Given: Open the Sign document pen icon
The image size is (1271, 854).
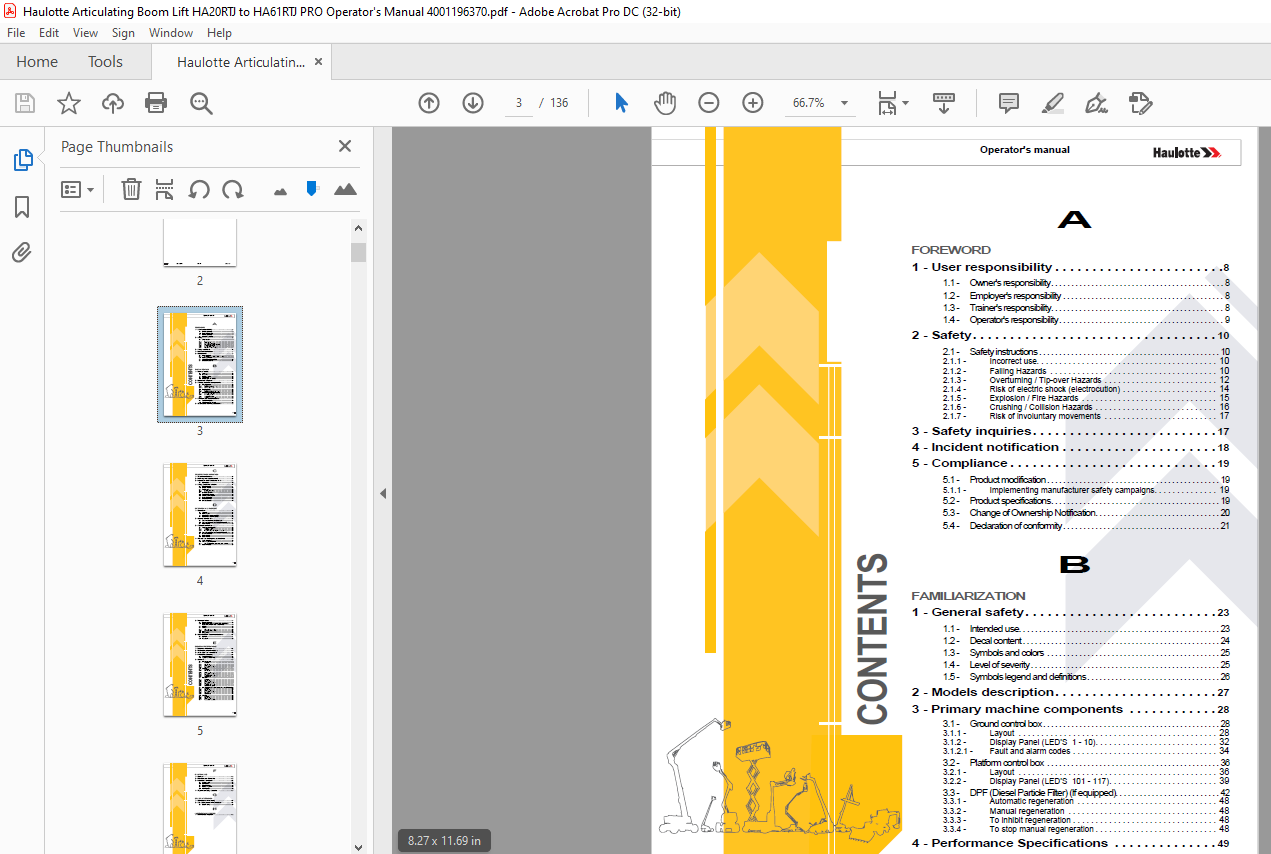Looking at the screenshot, I should click(x=1096, y=103).
